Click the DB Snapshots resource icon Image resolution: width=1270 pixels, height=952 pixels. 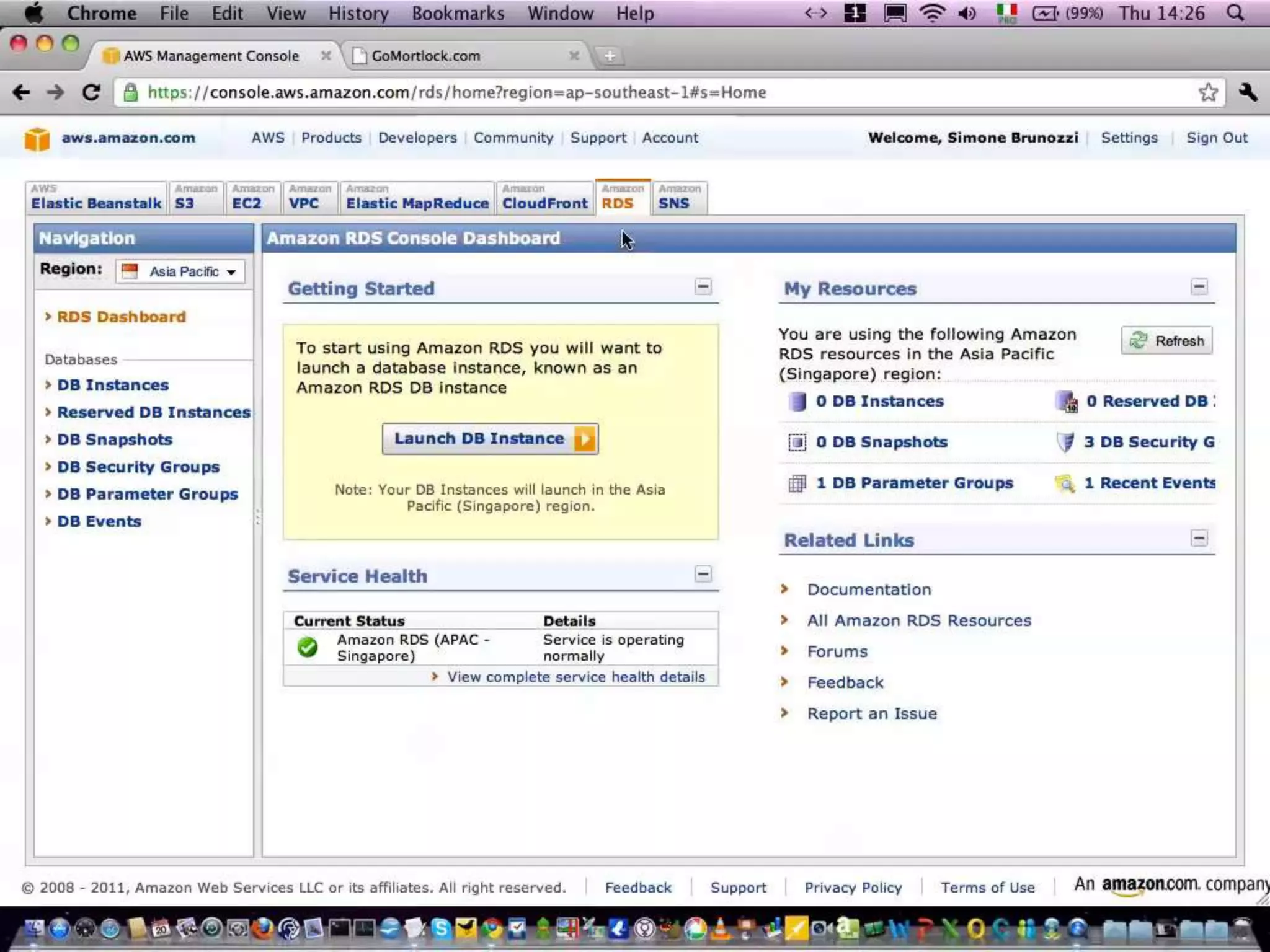pyautogui.click(x=797, y=442)
